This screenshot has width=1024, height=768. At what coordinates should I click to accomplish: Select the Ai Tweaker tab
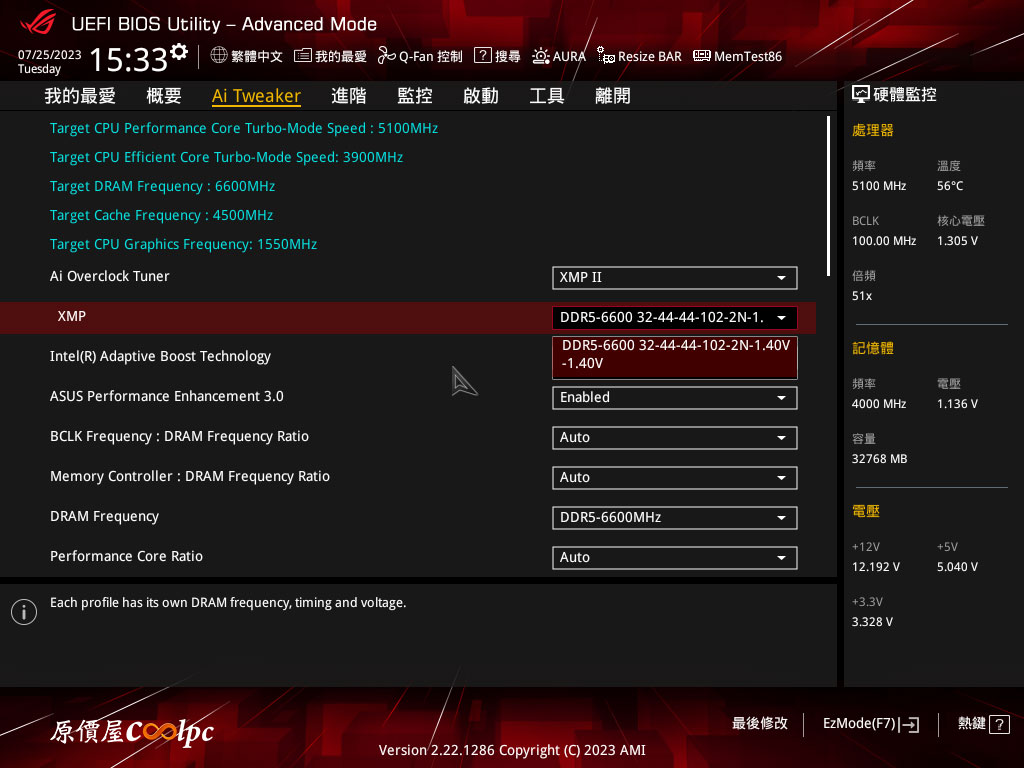point(256,96)
